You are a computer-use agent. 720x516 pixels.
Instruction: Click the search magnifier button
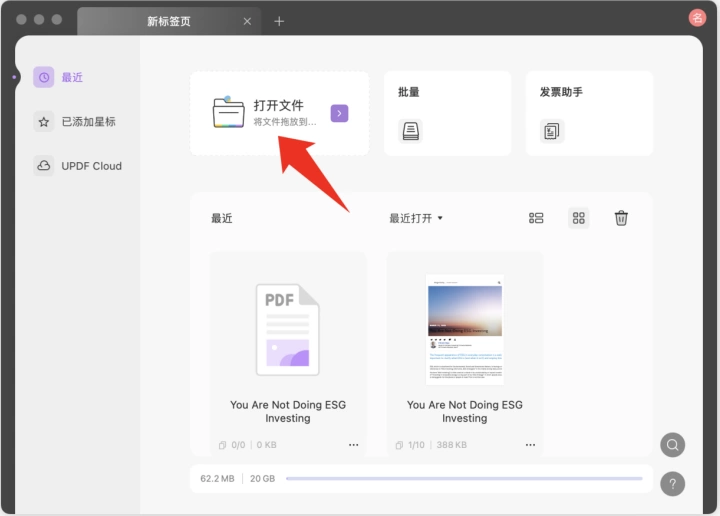click(673, 445)
